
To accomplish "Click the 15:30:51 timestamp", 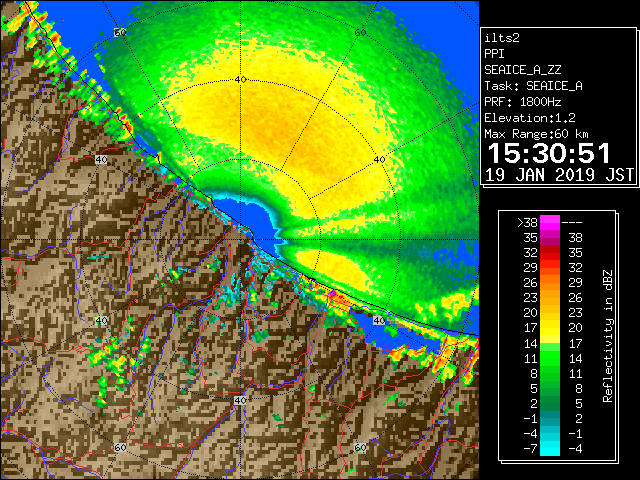I will [549, 153].
